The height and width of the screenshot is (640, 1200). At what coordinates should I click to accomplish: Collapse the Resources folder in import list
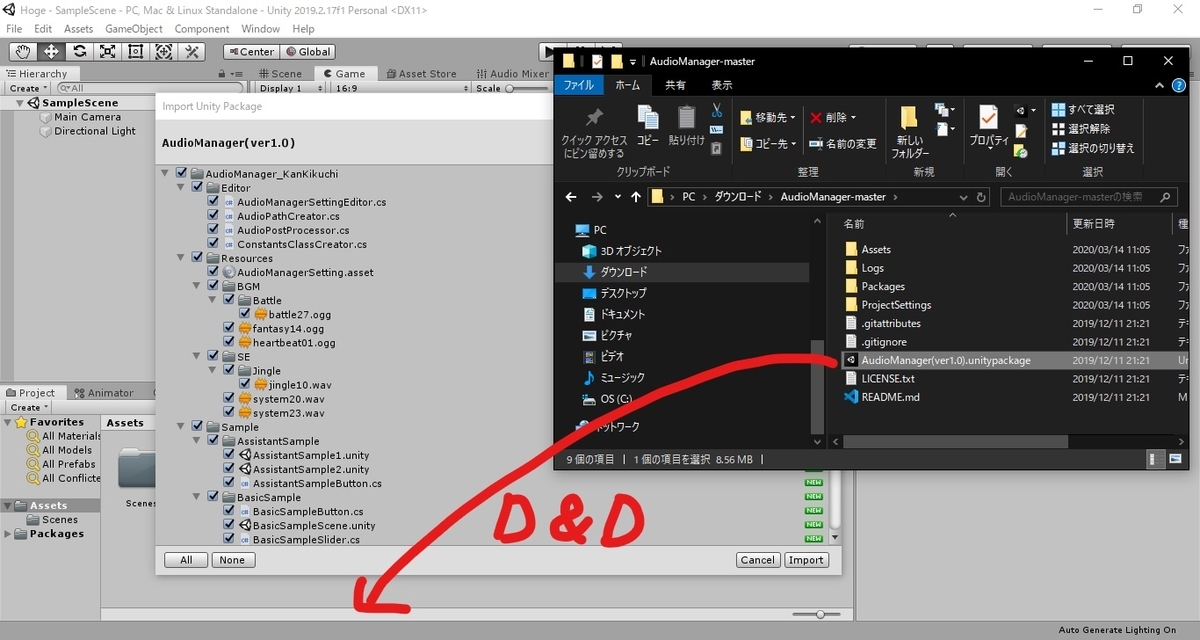[182, 258]
